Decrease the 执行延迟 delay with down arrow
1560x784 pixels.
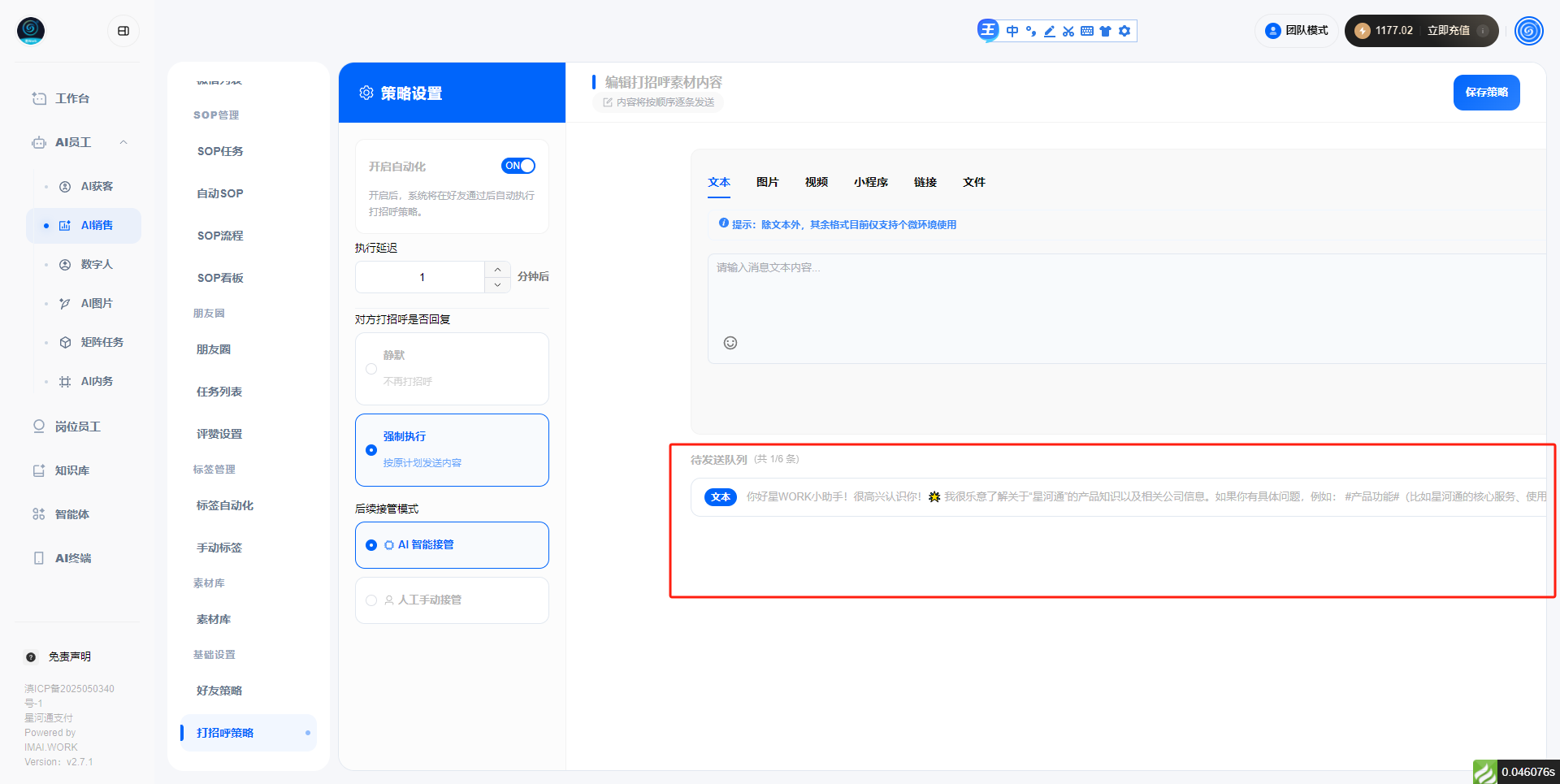(x=497, y=285)
